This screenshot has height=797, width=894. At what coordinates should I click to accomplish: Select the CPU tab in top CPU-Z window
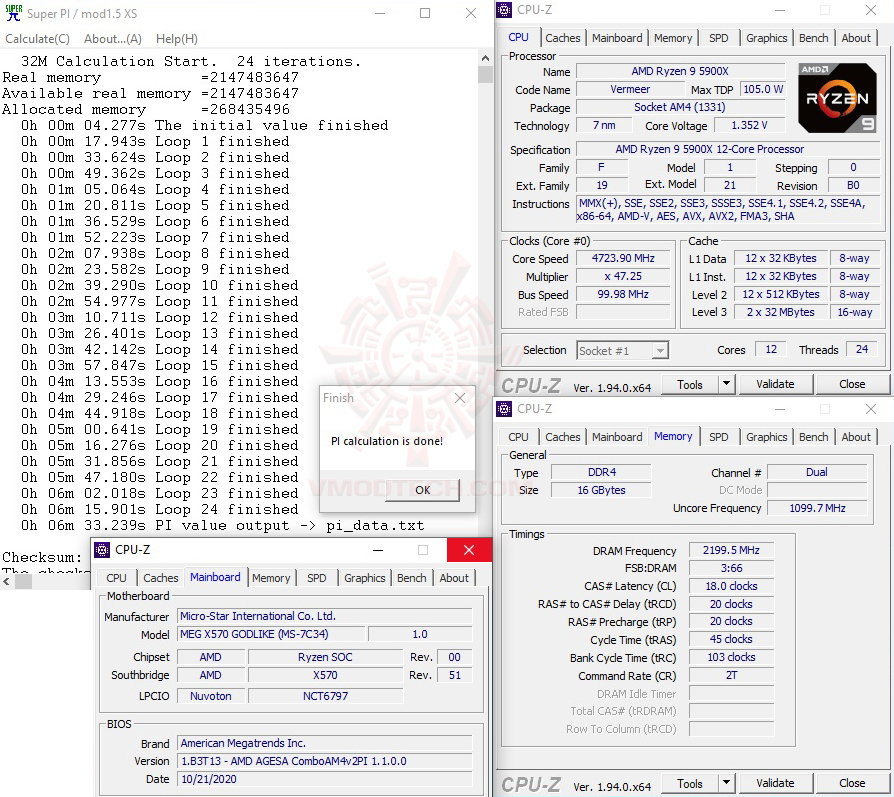pyautogui.click(x=518, y=37)
